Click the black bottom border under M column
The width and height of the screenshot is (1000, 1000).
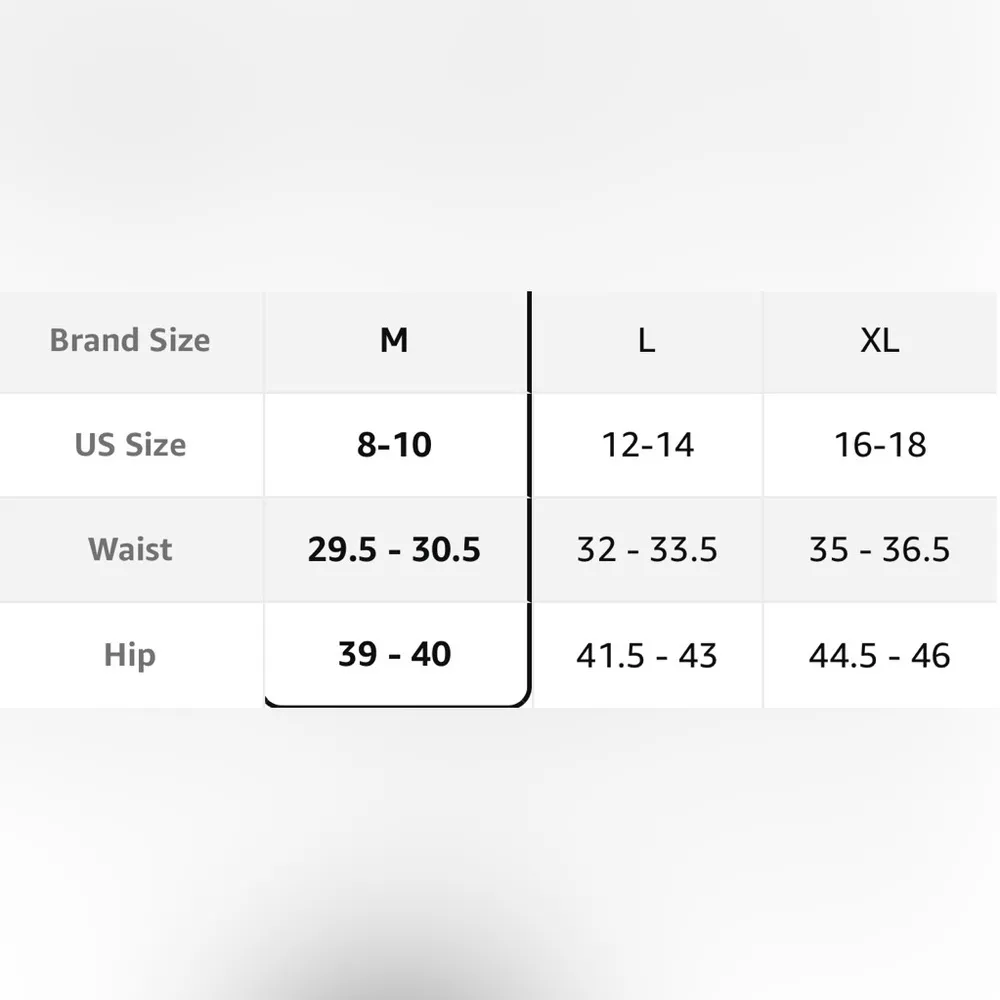click(x=396, y=705)
